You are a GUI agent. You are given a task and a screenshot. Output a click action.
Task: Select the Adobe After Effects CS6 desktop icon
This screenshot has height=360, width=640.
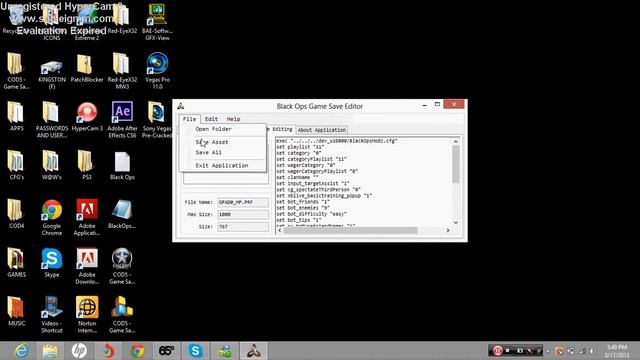coord(122,120)
